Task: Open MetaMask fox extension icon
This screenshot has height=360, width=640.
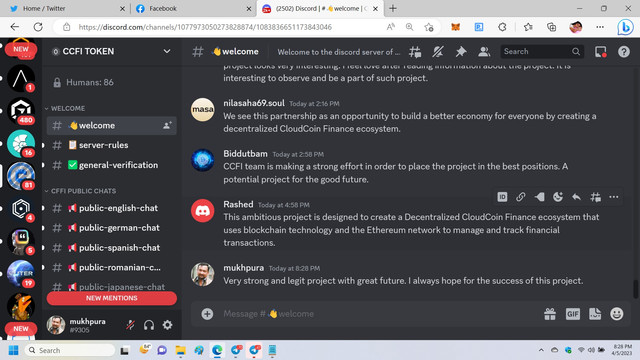Action: point(456,27)
